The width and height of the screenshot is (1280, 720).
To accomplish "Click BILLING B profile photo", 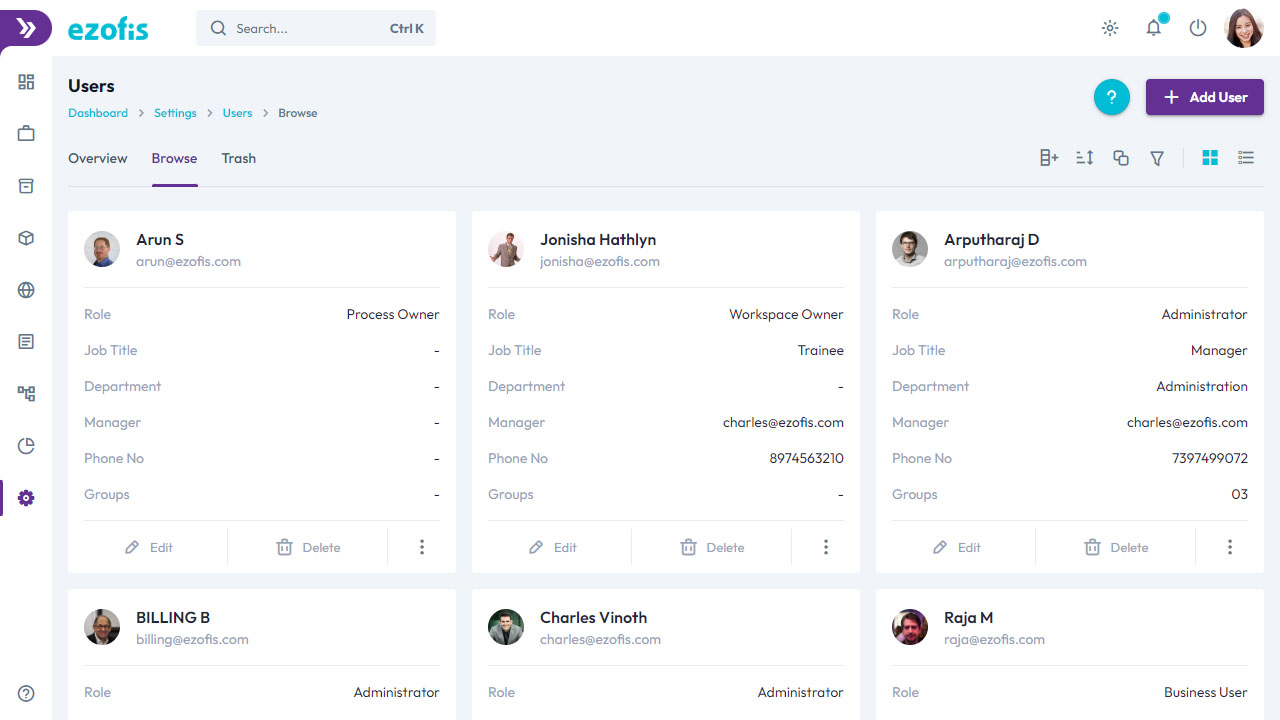I will point(102,627).
